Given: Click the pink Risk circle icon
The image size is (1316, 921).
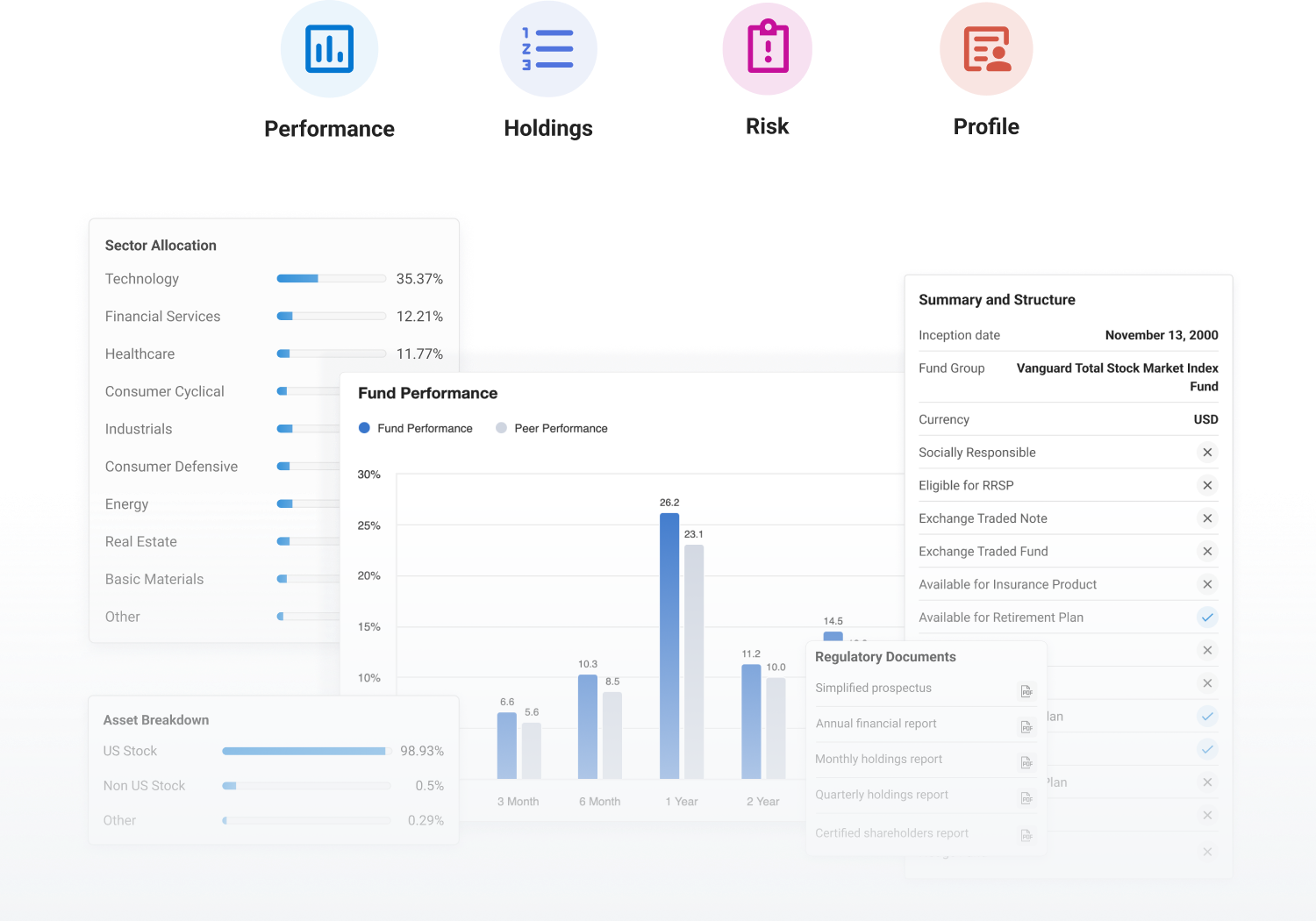Looking at the screenshot, I should click(767, 49).
